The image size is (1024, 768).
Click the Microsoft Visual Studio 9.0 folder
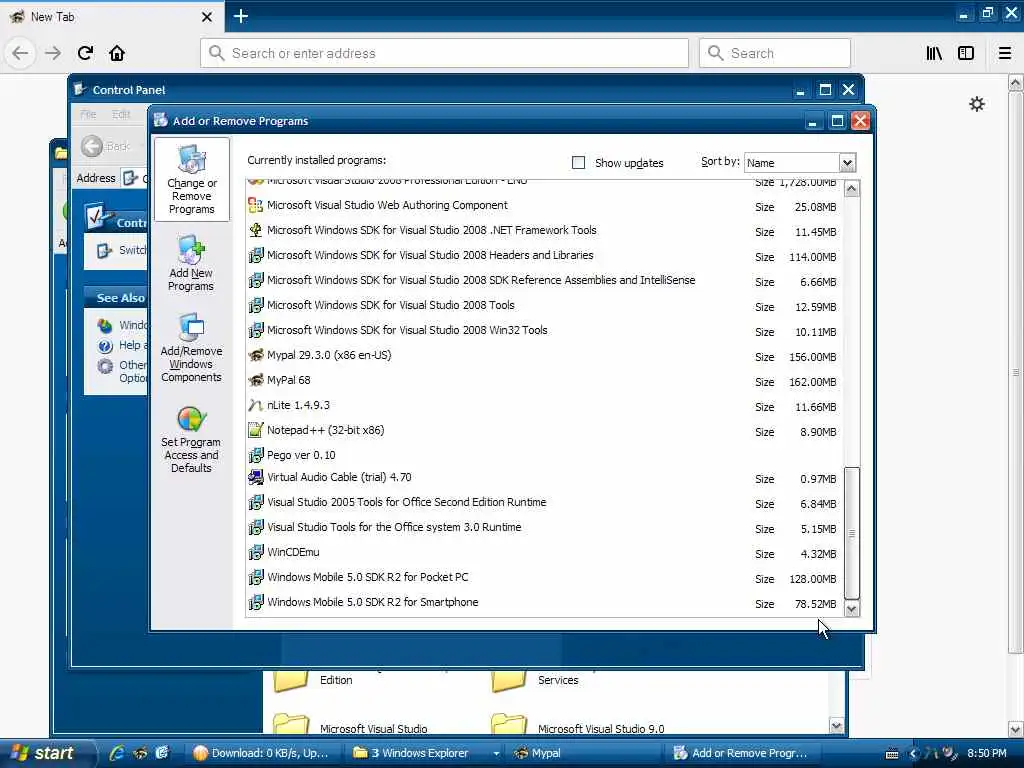578,726
